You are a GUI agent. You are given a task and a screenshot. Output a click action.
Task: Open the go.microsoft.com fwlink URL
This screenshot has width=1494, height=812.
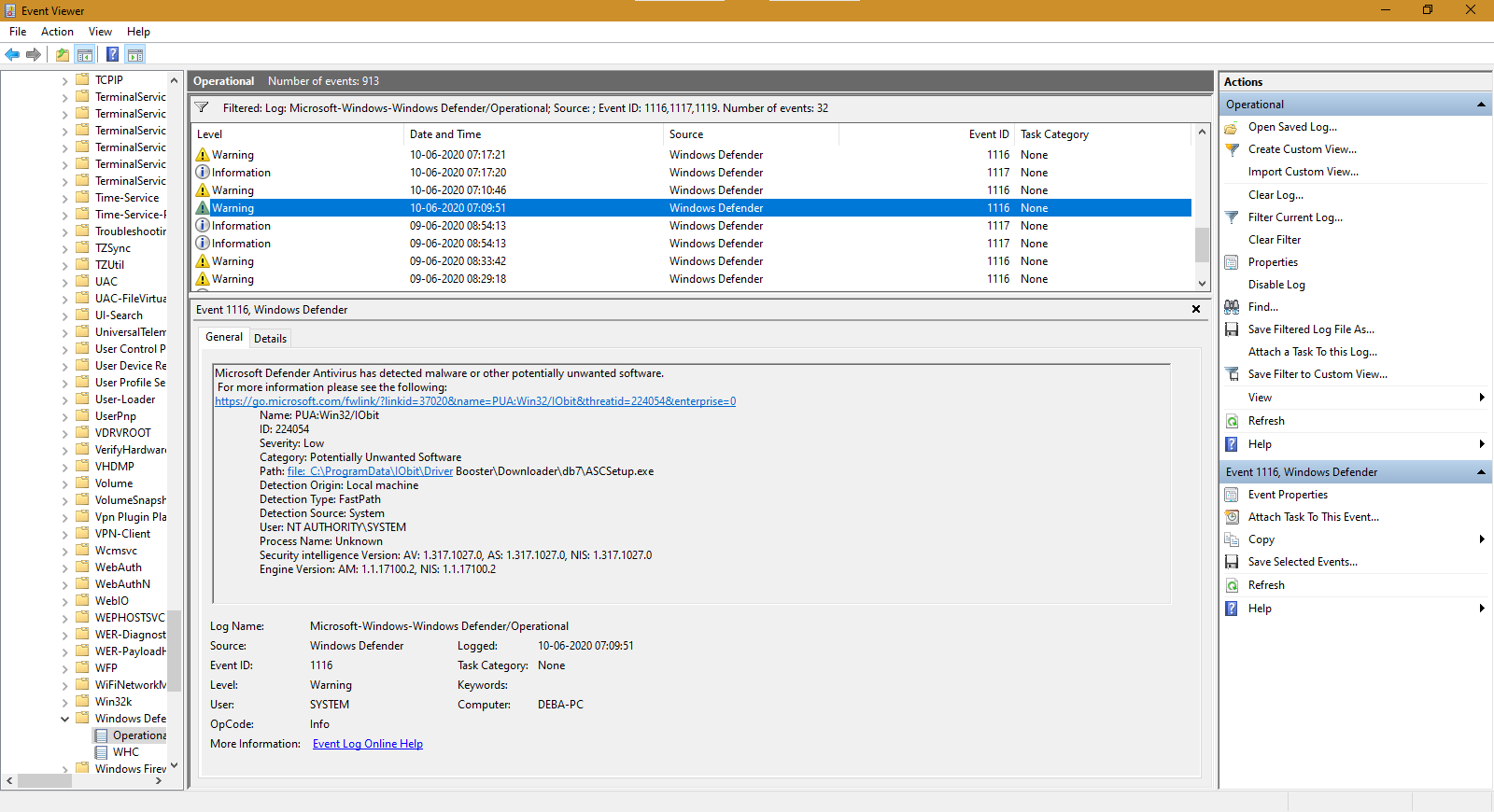[475, 401]
